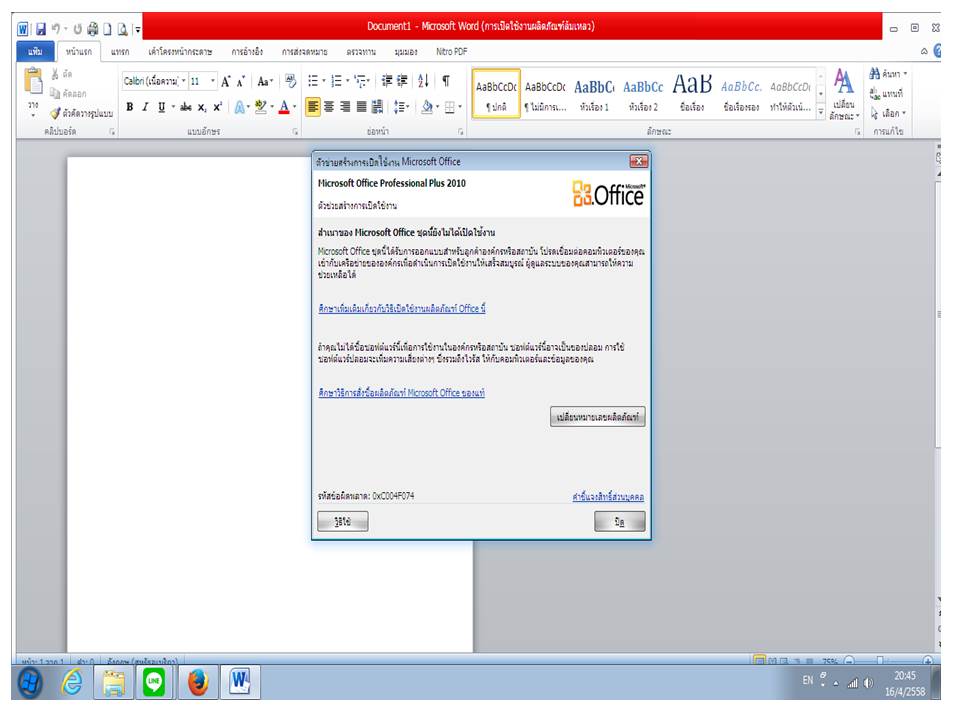Open Customize Quick Access Toolbar arrow
This screenshot has height=720, width=960.
(138, 29)
